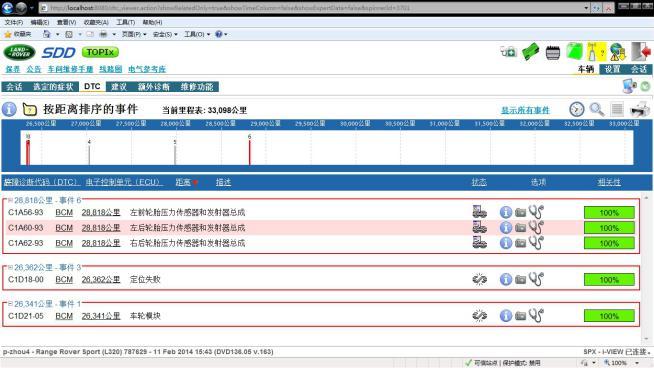Collapse the 26,341公里 事件 1 group

tap(10, 304)
